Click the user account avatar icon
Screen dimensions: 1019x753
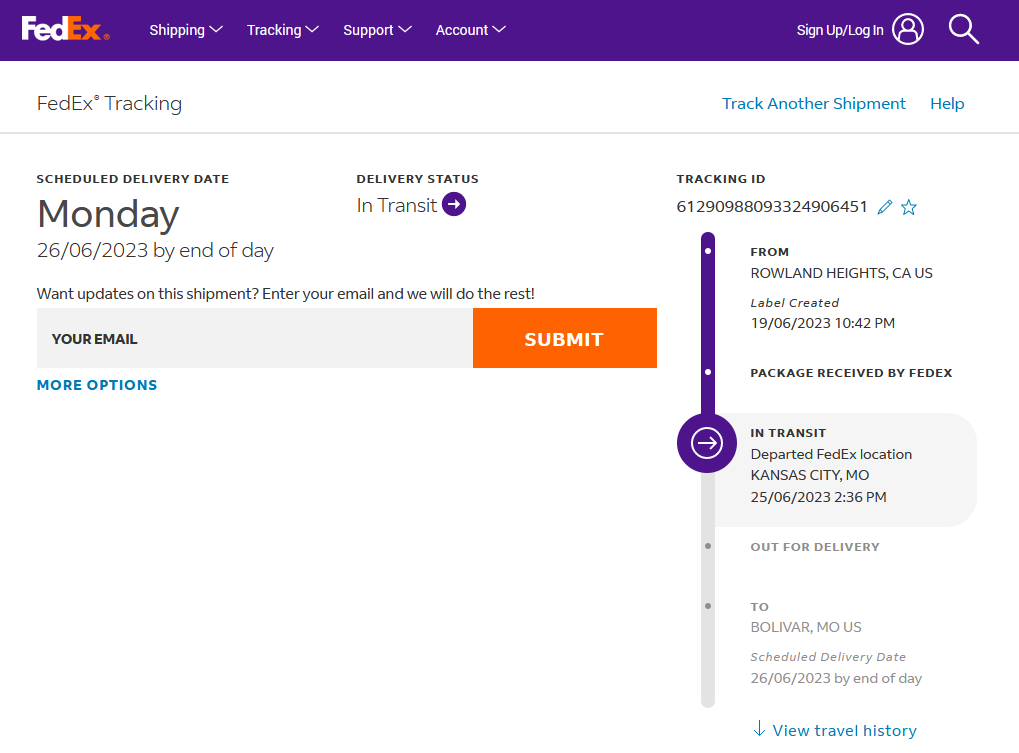(908, 30)
